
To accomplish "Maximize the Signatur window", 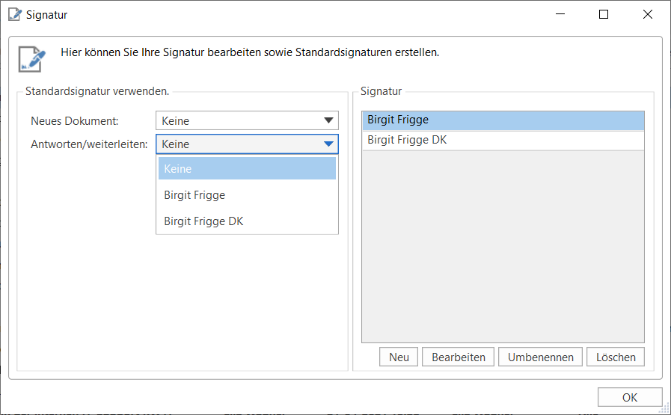I will (603, 15).
